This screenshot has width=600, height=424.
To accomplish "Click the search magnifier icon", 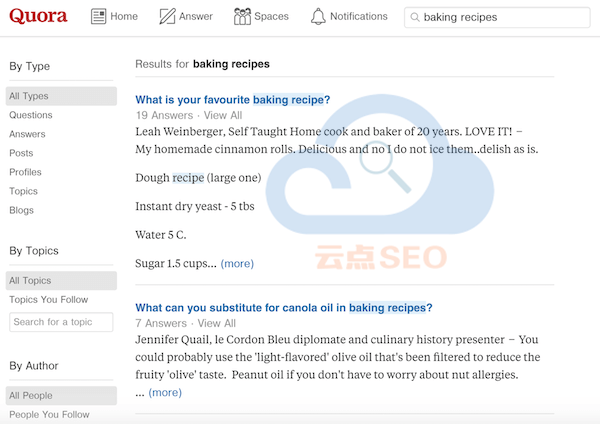I will click(x=415, y=17).
